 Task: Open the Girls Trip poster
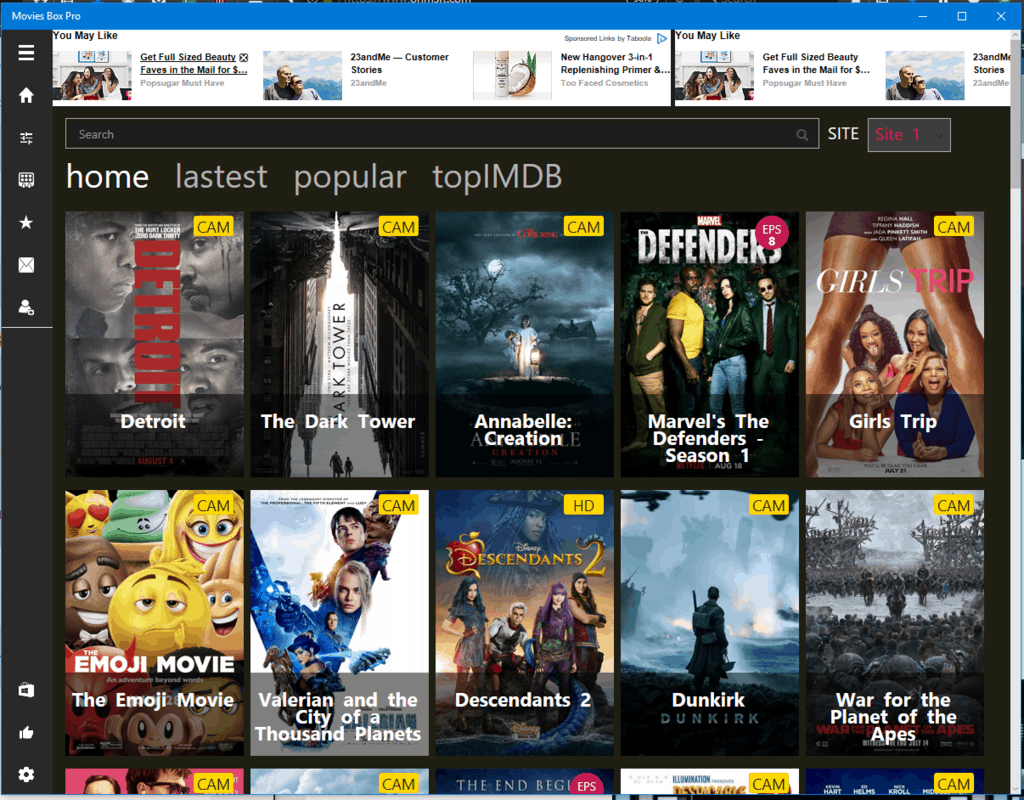tap(895, 344)
